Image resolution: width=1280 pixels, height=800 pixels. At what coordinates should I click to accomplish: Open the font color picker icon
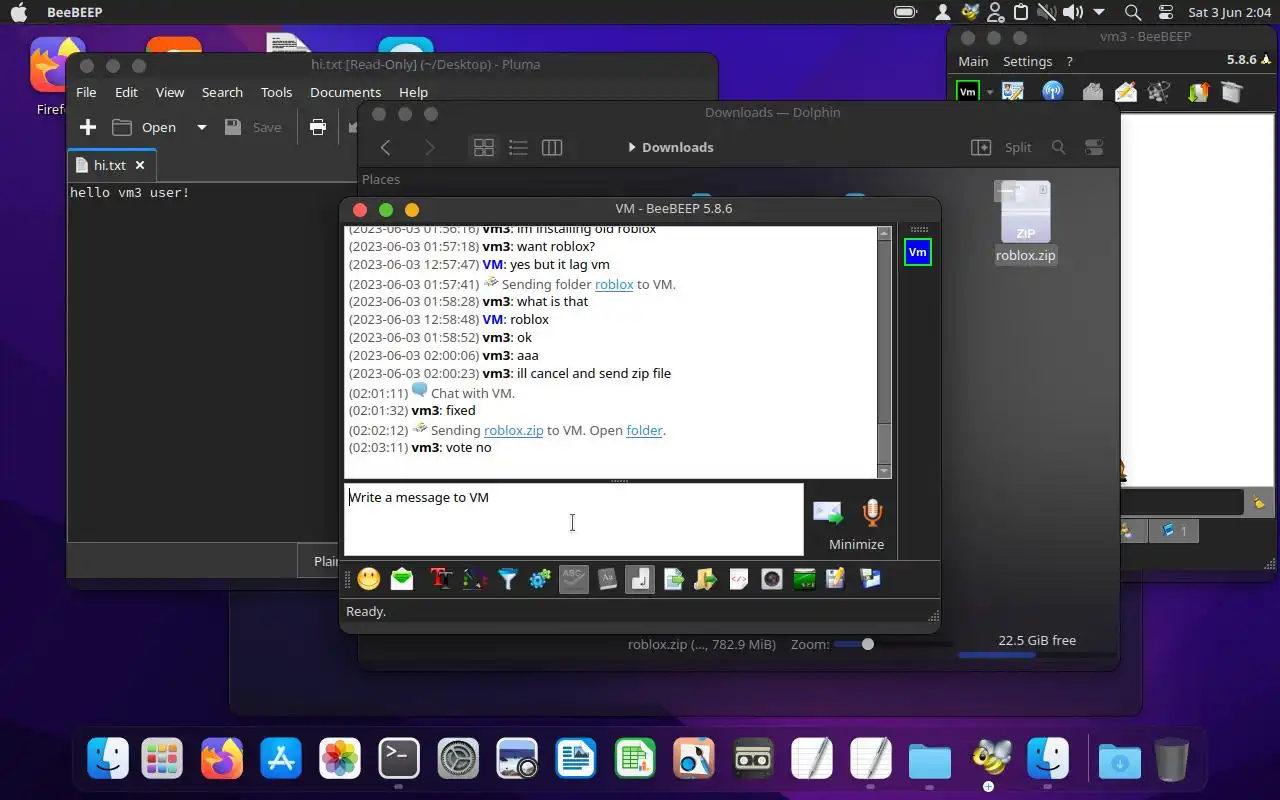coord(475,579)
